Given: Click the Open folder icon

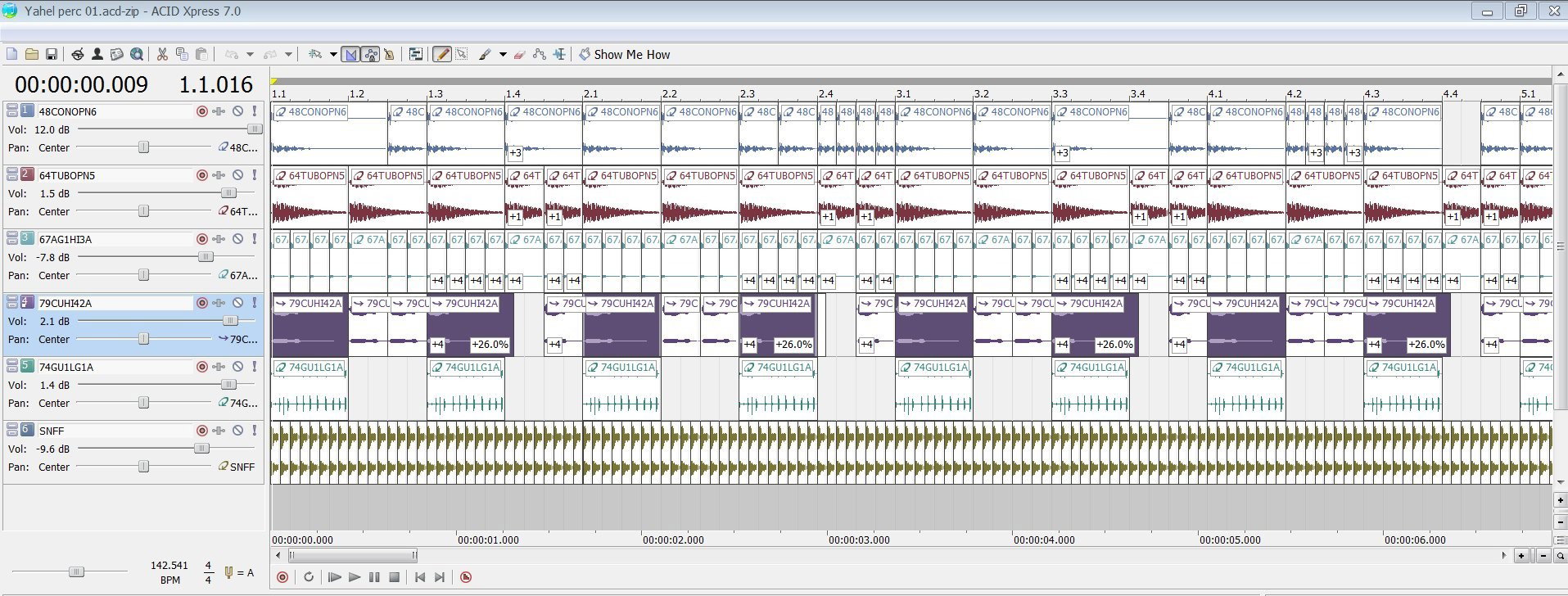Looking at the screenshot, I should (32, 54).
